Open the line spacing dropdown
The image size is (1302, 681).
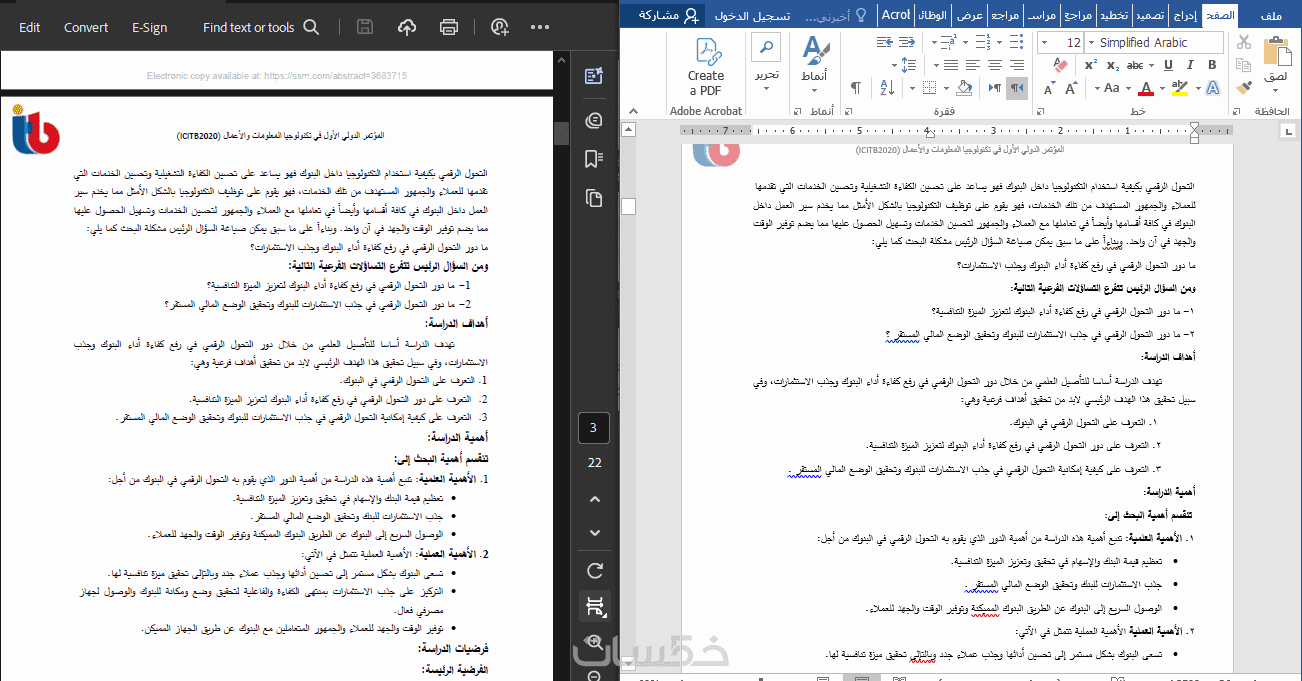[903, 65]
